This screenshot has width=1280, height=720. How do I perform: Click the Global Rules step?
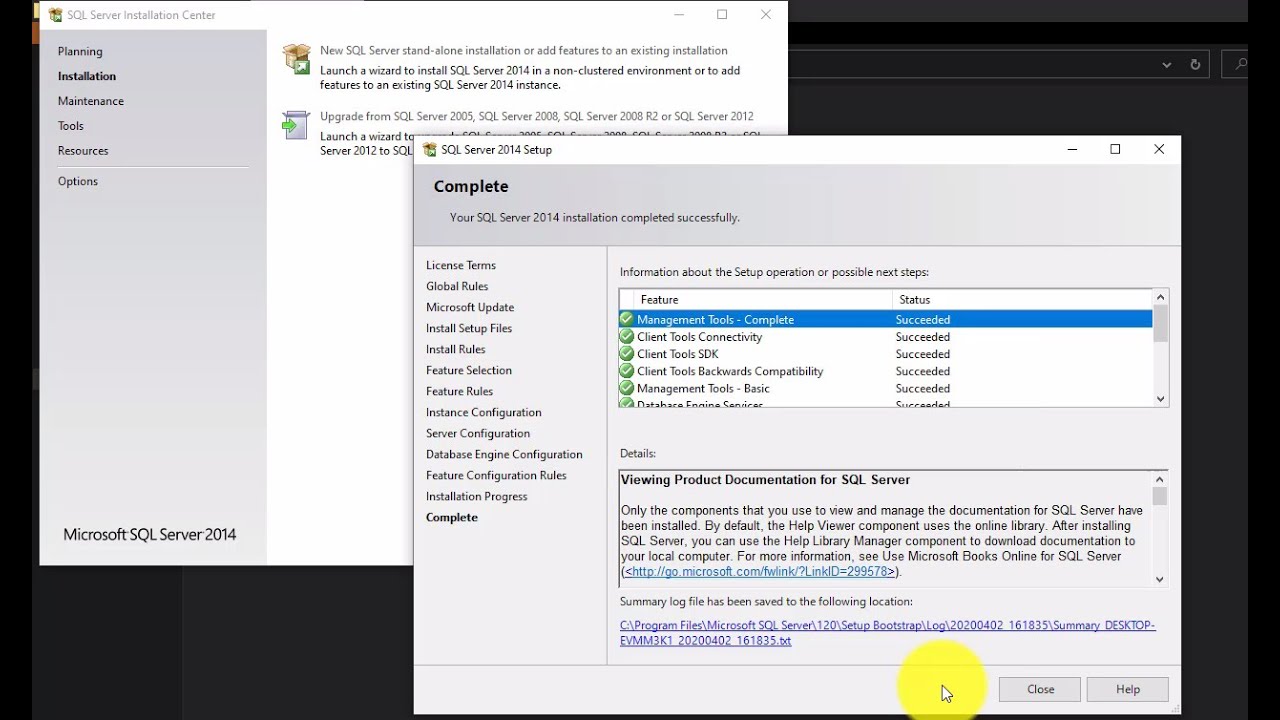(x=457, y=286)
